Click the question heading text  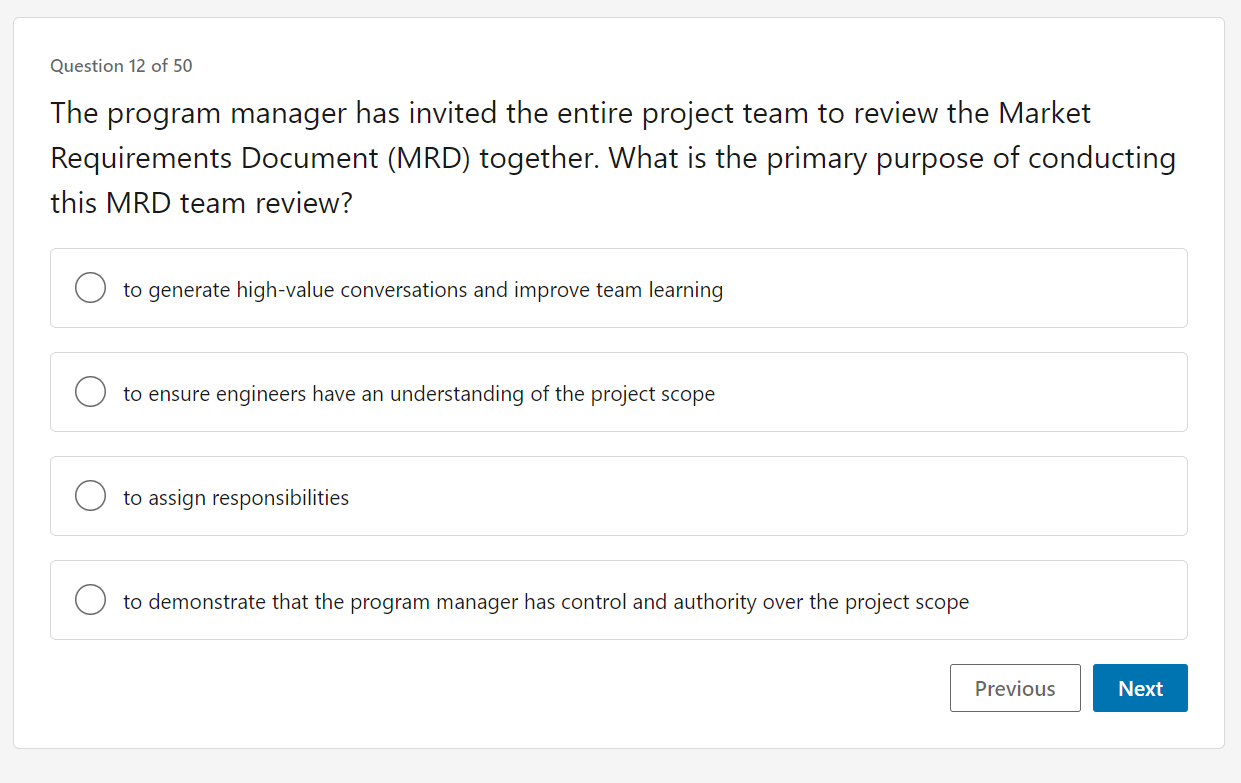click(612, 157)
